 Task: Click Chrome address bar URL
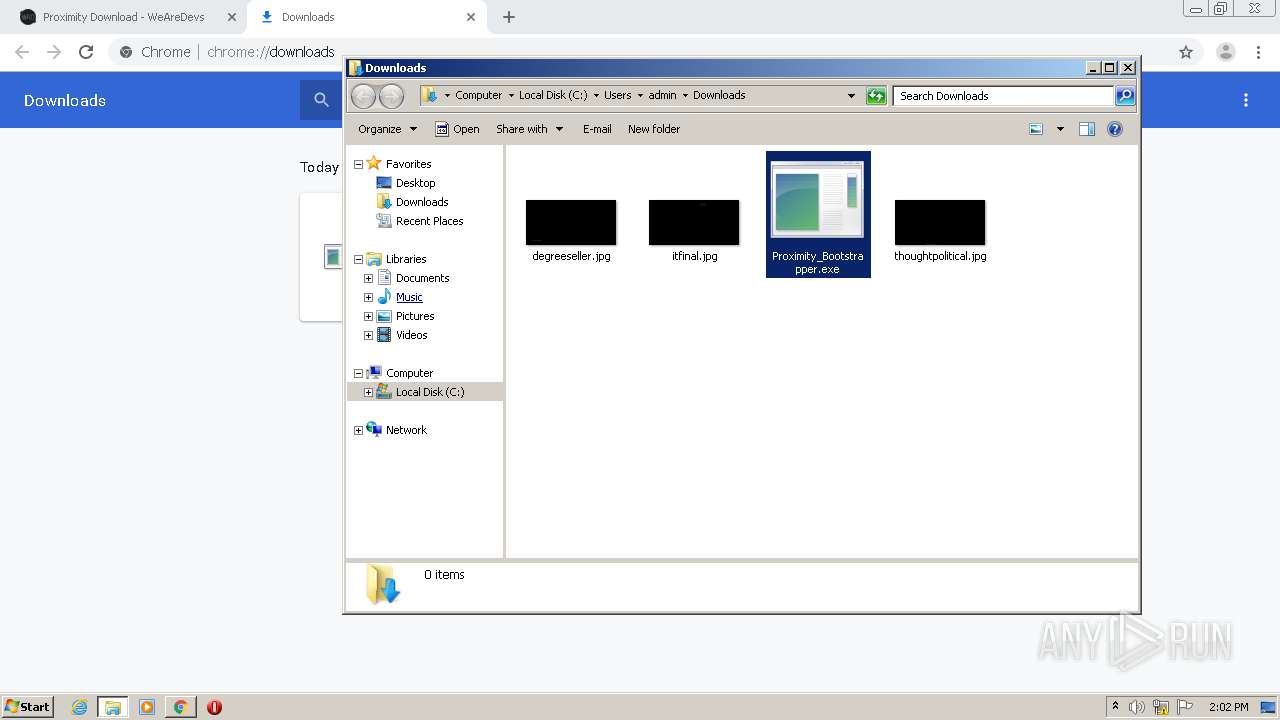coord(271,52)
